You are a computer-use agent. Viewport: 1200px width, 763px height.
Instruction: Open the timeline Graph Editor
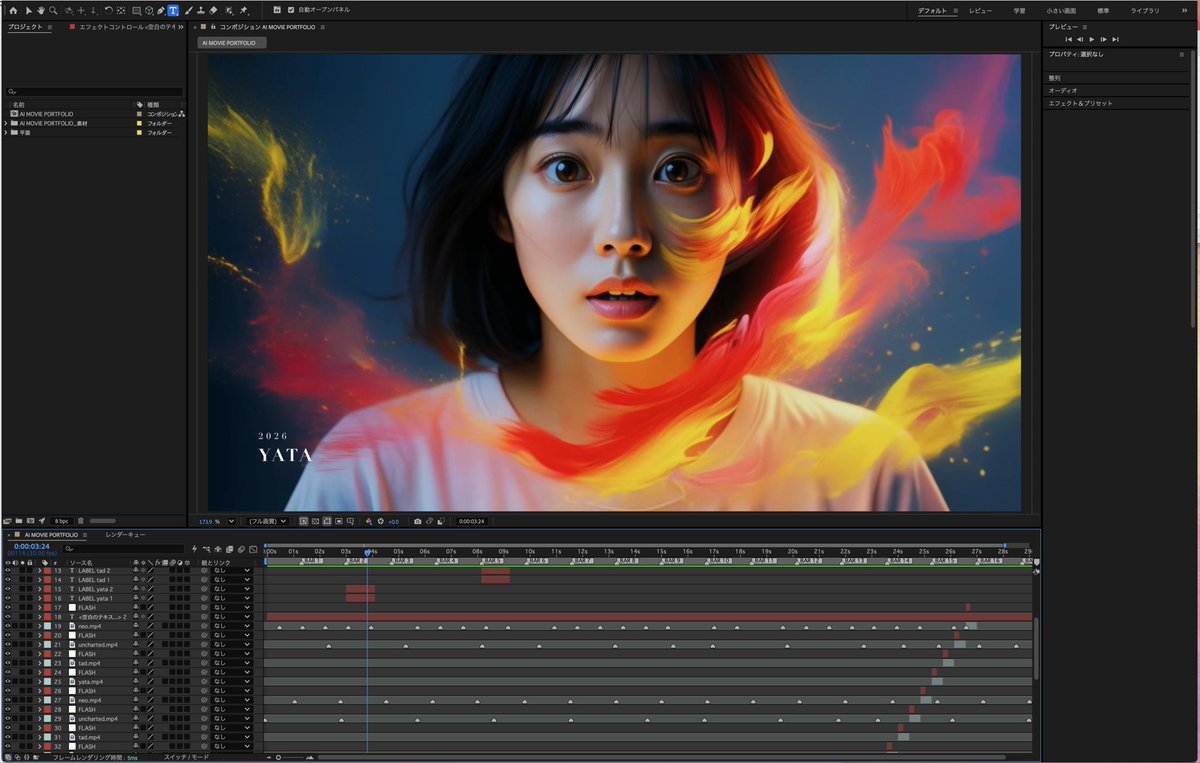253,549
